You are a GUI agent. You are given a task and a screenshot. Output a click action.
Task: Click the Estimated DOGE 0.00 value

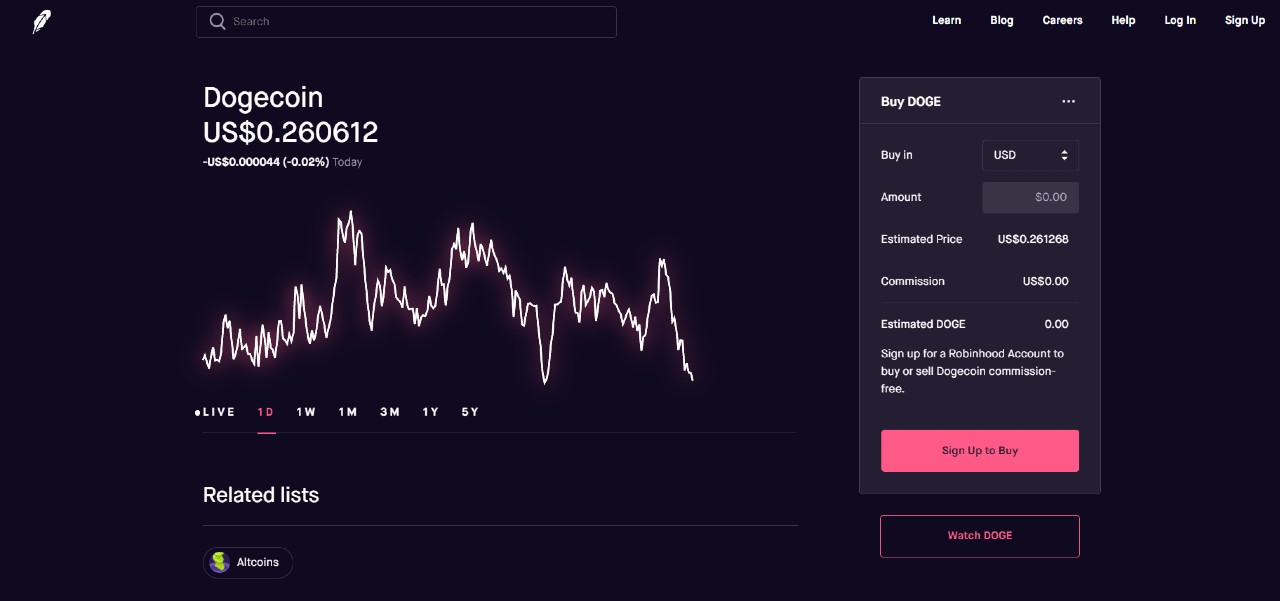[x=1056, y=324]
